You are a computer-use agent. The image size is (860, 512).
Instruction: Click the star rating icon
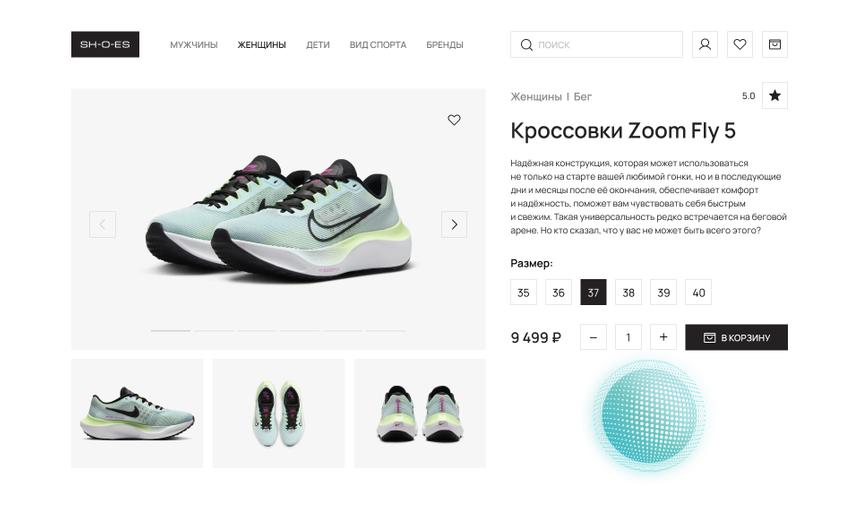tap(775, 96)
